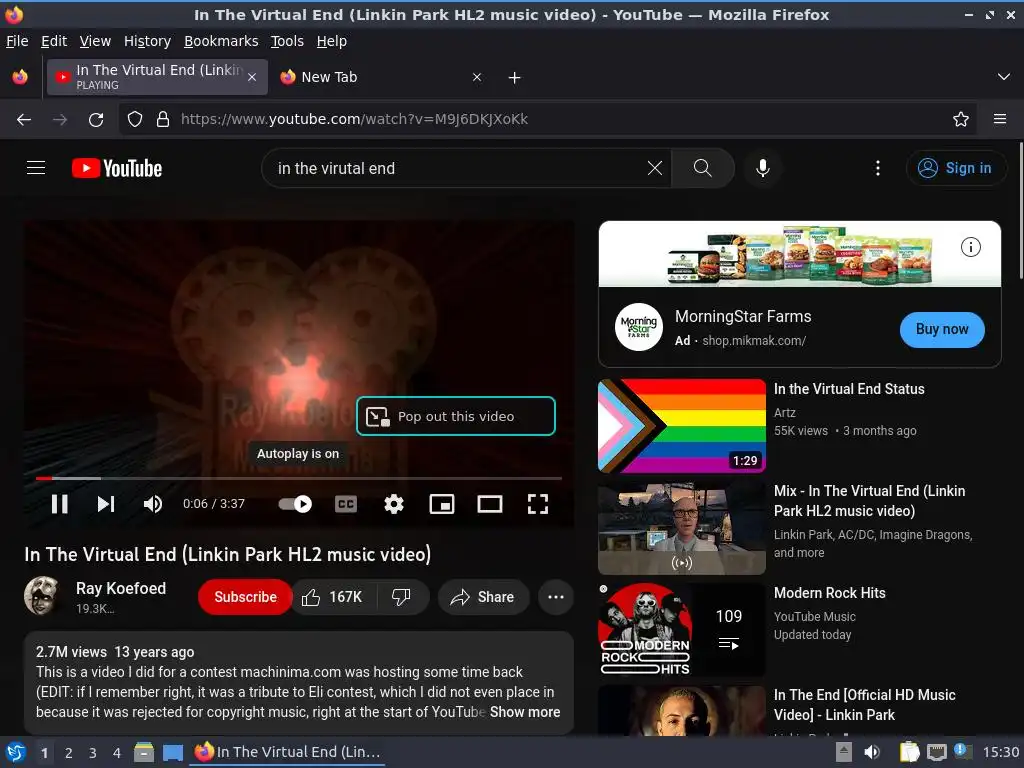The width and height of the screenshot is (1024, 768).
Task: Toggle the Autoplay switch
Action: (x=295, y=504)
